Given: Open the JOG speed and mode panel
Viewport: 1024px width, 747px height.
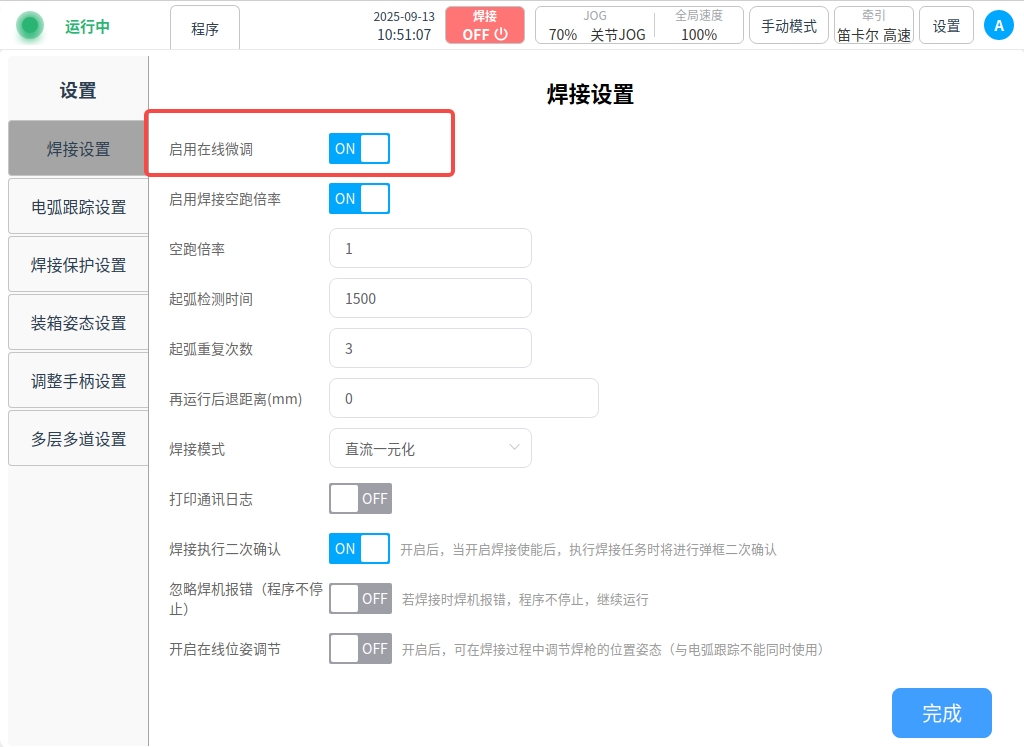Looking at the screenshot, I should point(639,26).
